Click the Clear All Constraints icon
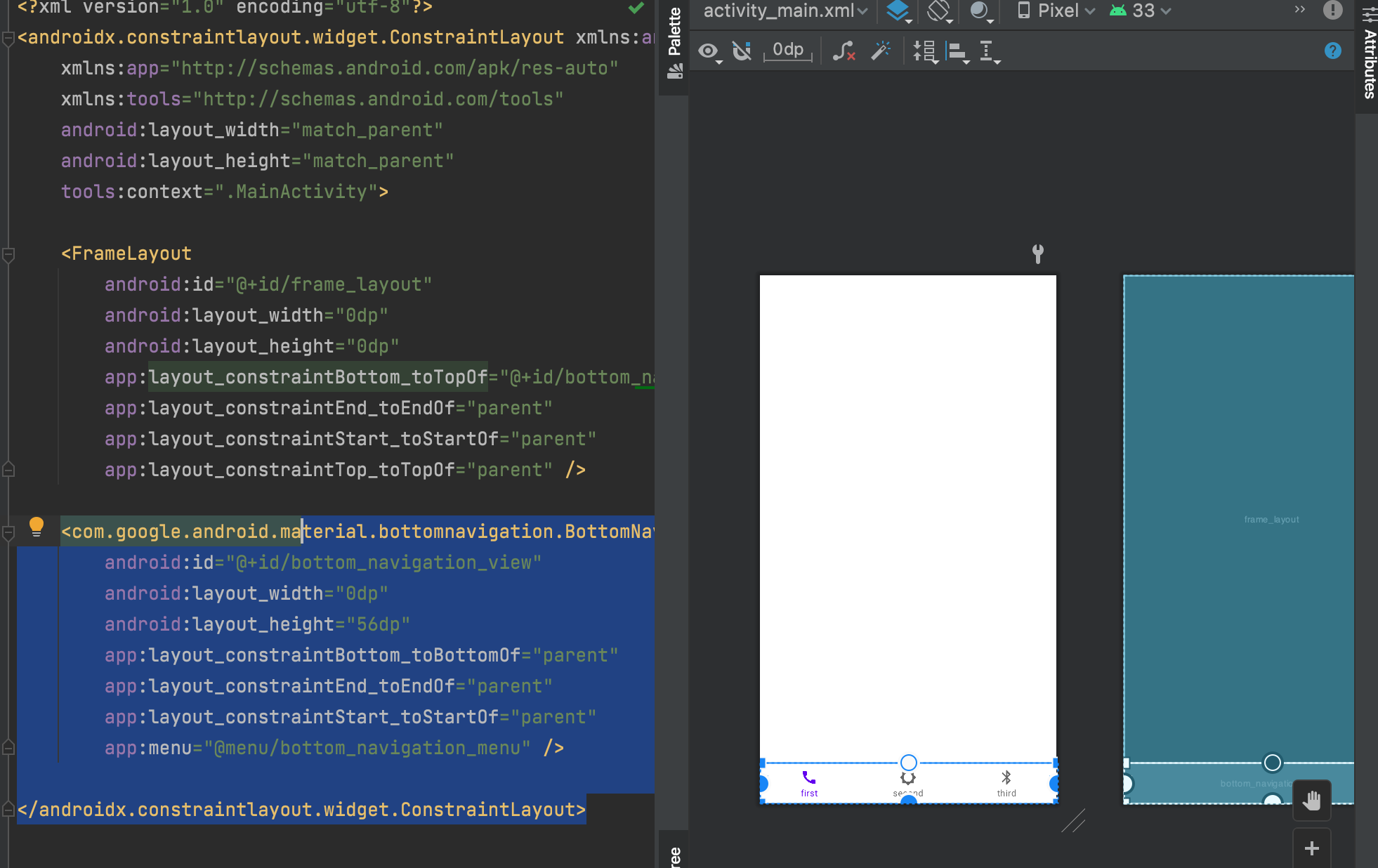The image size is (1378, 868). (844, 51)
